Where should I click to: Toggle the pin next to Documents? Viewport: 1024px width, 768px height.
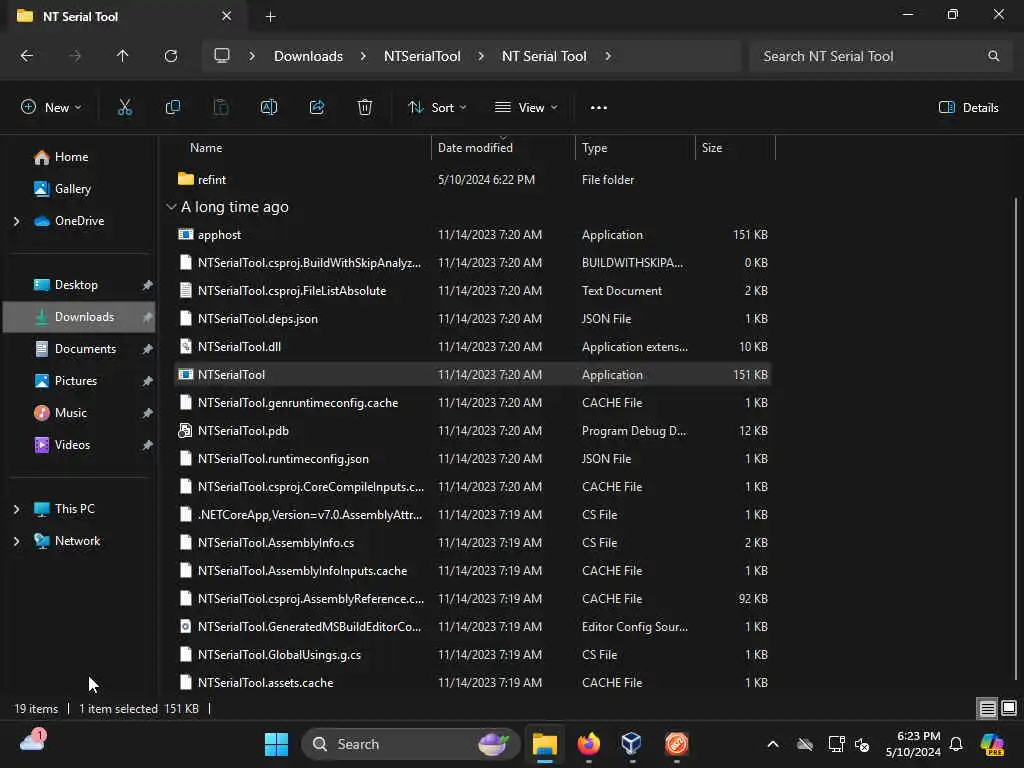(x=148, y=349)
